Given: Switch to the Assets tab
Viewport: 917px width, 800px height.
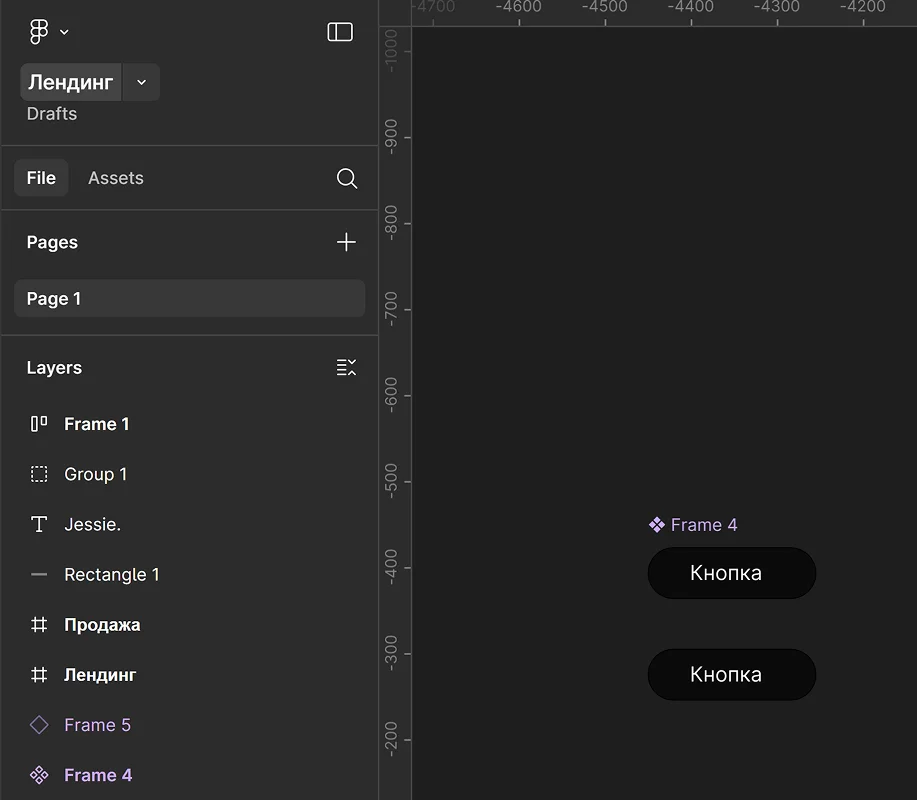Looking at the screenshot, I should click(116, 178).
